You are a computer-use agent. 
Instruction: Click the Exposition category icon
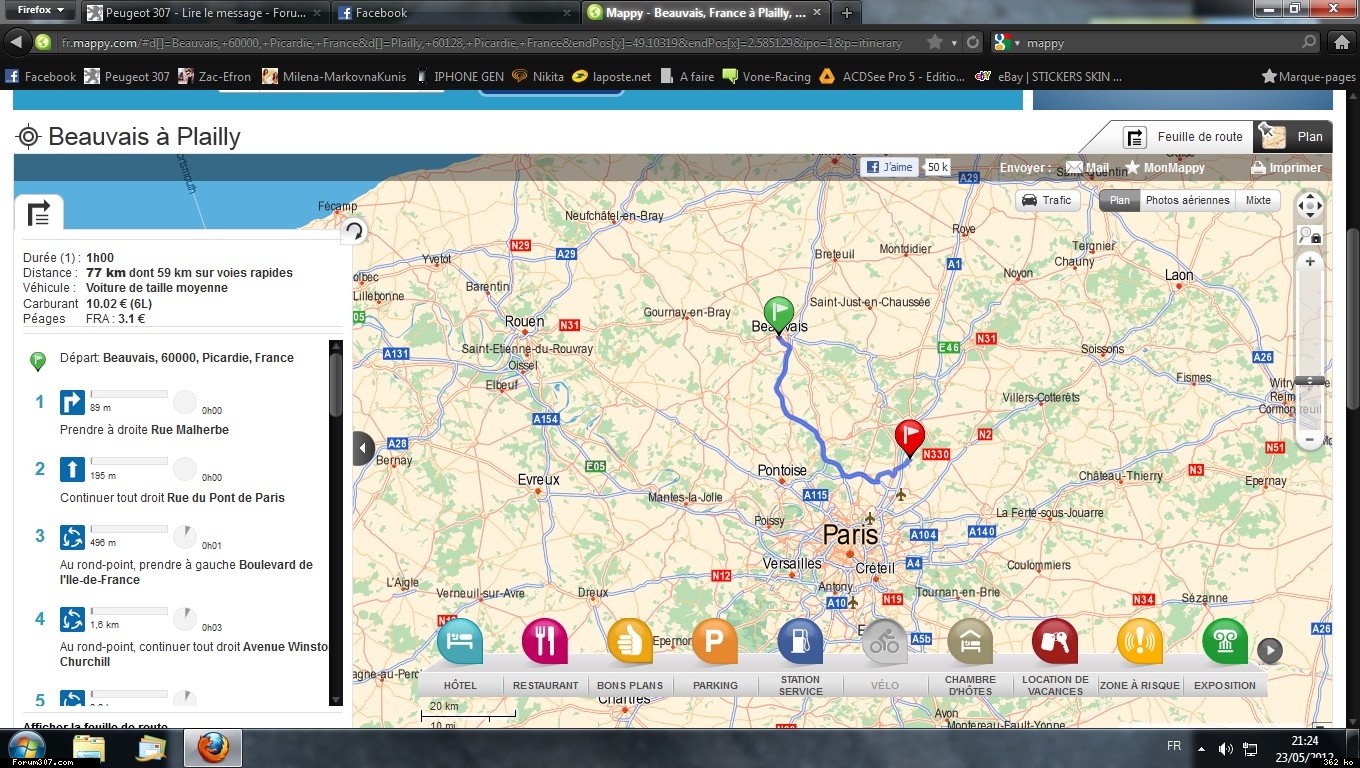(1225, 642)
